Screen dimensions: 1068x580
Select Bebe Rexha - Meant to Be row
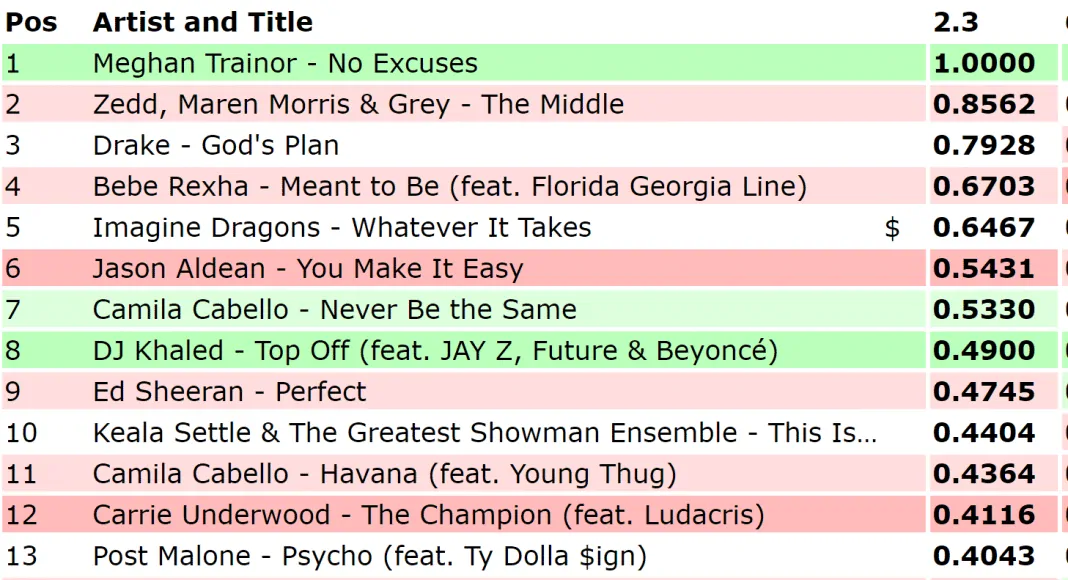click(x=449, y=187)
